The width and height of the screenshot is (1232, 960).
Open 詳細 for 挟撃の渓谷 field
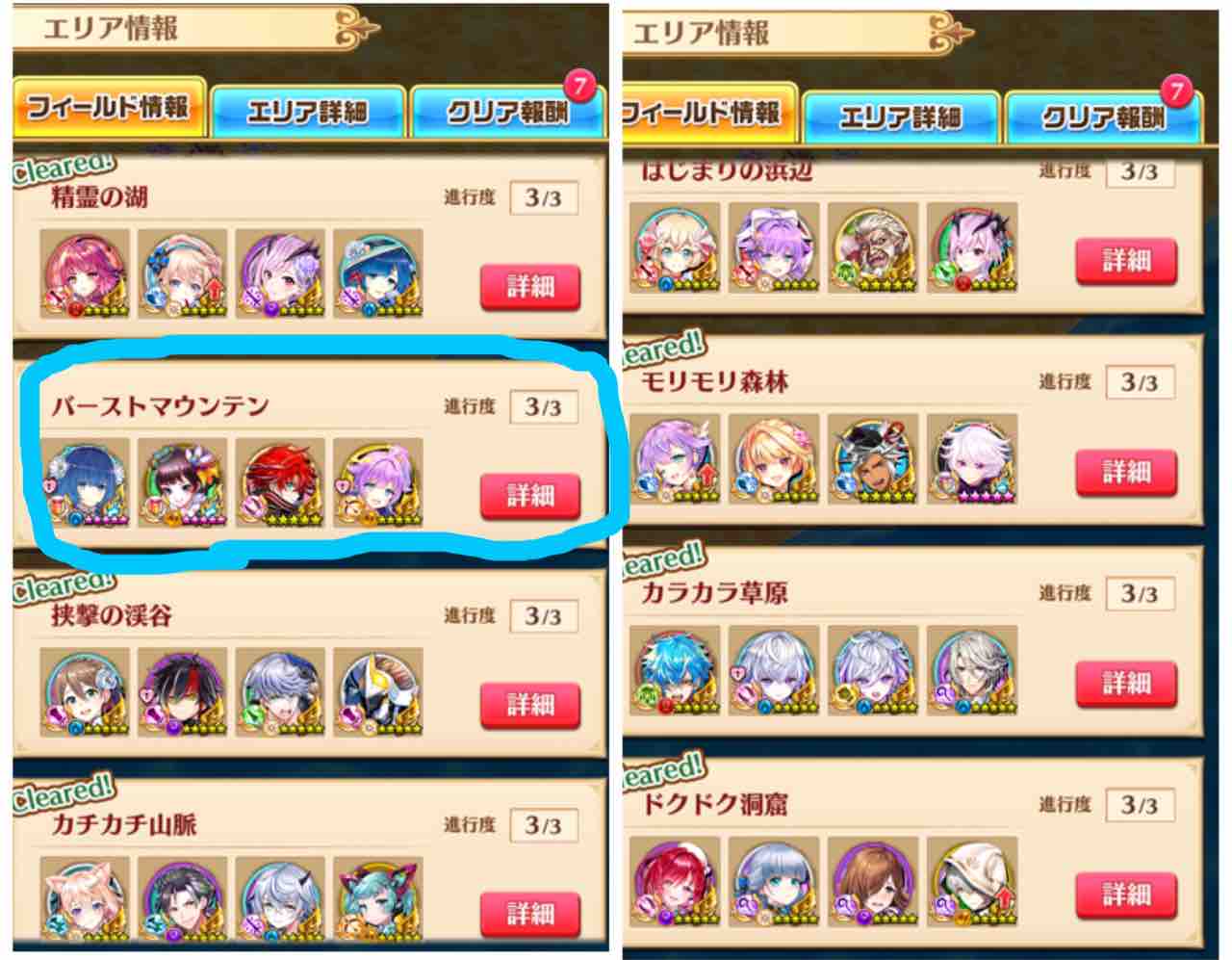point(530,705)
